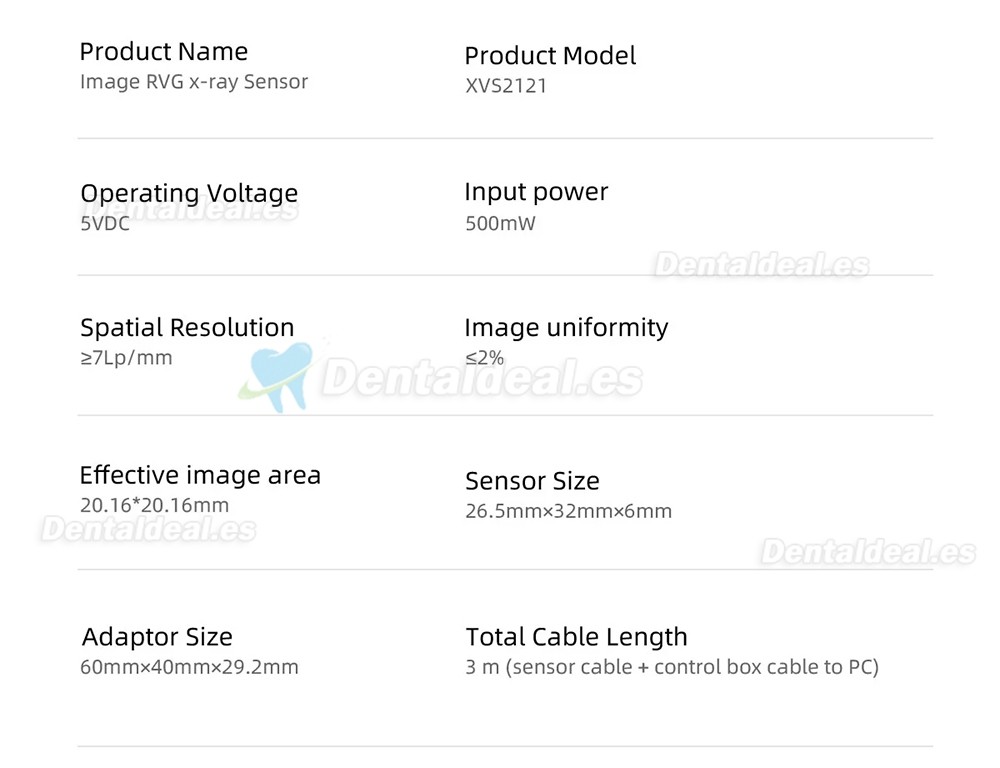Click the 20.16*20.16mm value
The image size is (1000, 768).
[x=154, y=506]
